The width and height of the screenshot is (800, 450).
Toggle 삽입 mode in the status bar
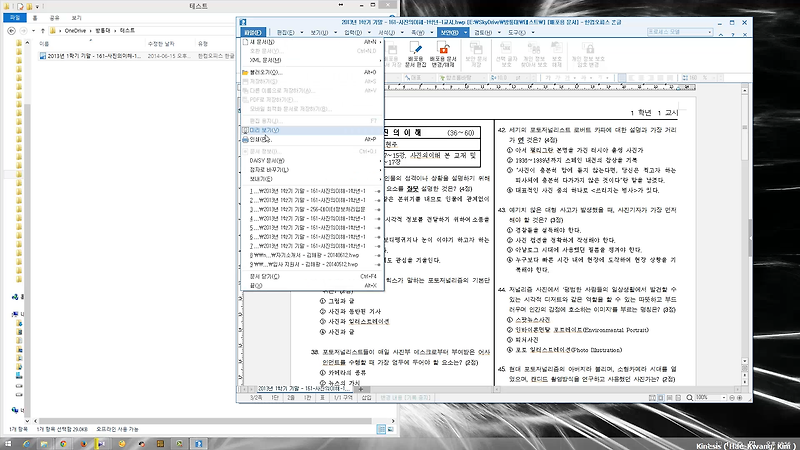tap(366, 397)
